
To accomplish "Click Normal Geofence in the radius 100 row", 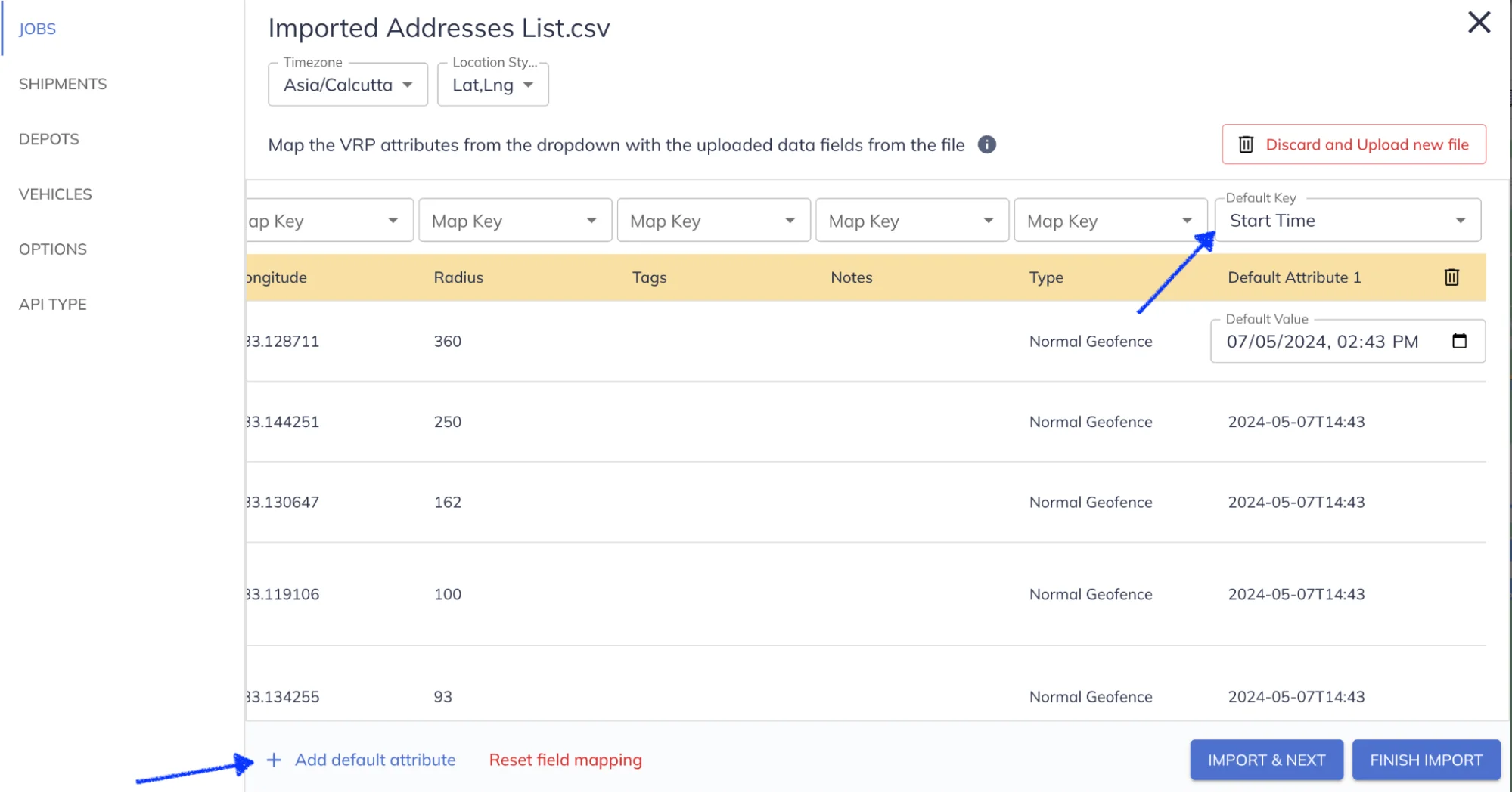I will click(x=1091, y=594).
